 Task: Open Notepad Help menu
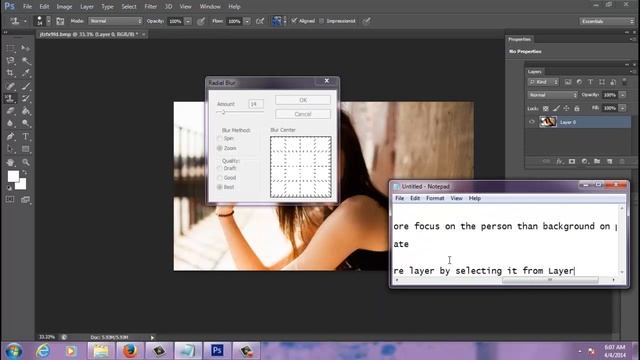[474, 198]
